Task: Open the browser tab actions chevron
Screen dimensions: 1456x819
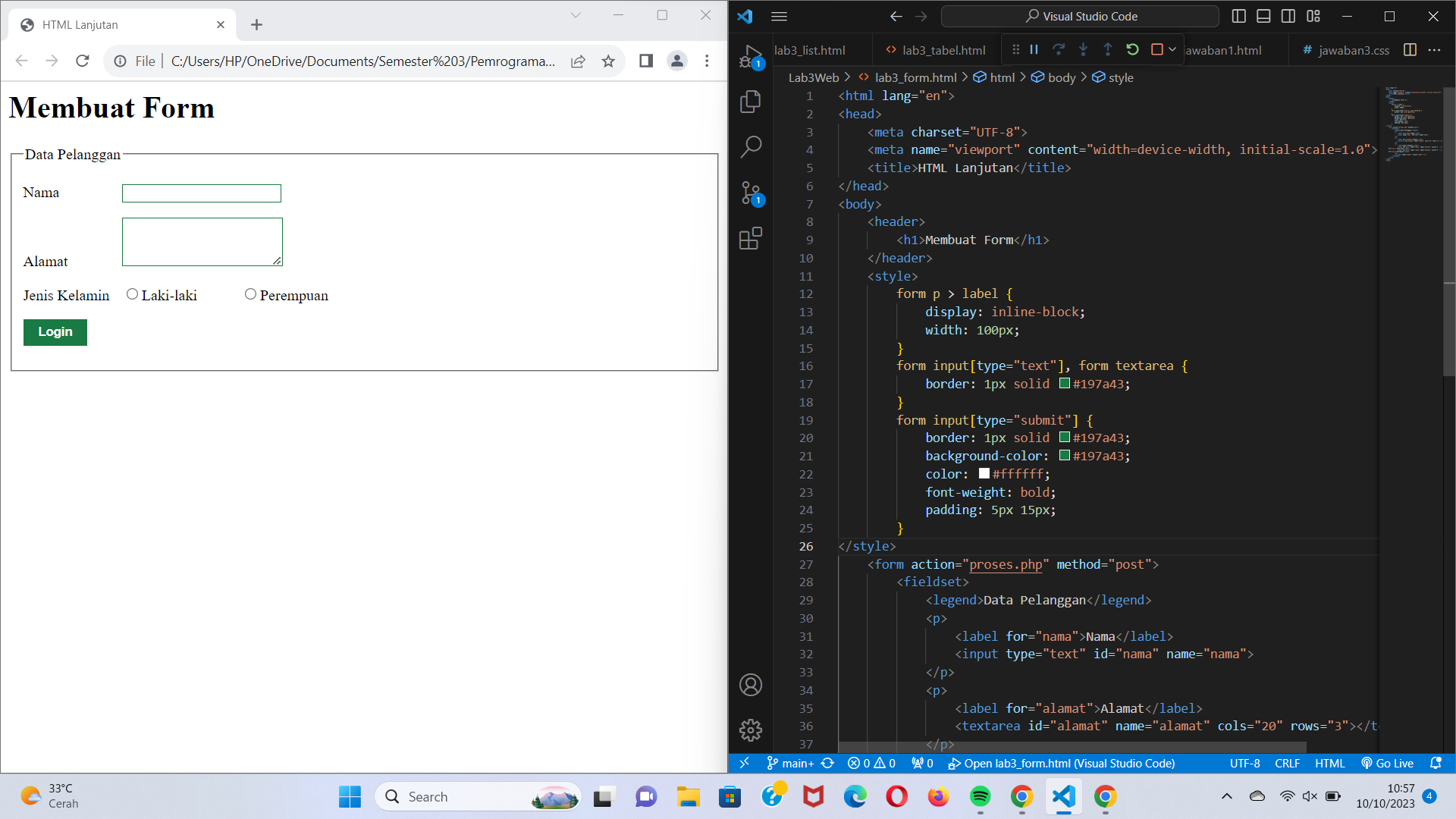Action: (x=576, y=15)
